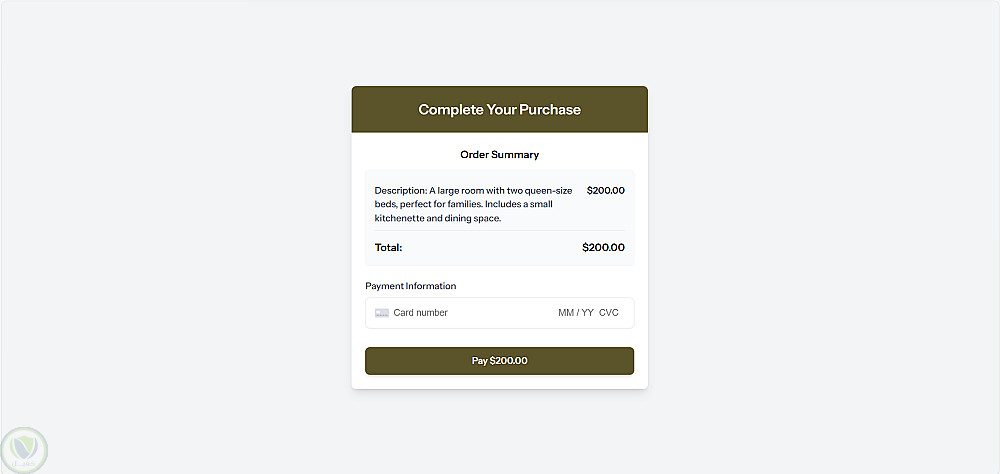Image resolution: width=1000 pixels, height=474 pixels.
Task: Click the credit card icon in payment field
Action: pos(381,313)
